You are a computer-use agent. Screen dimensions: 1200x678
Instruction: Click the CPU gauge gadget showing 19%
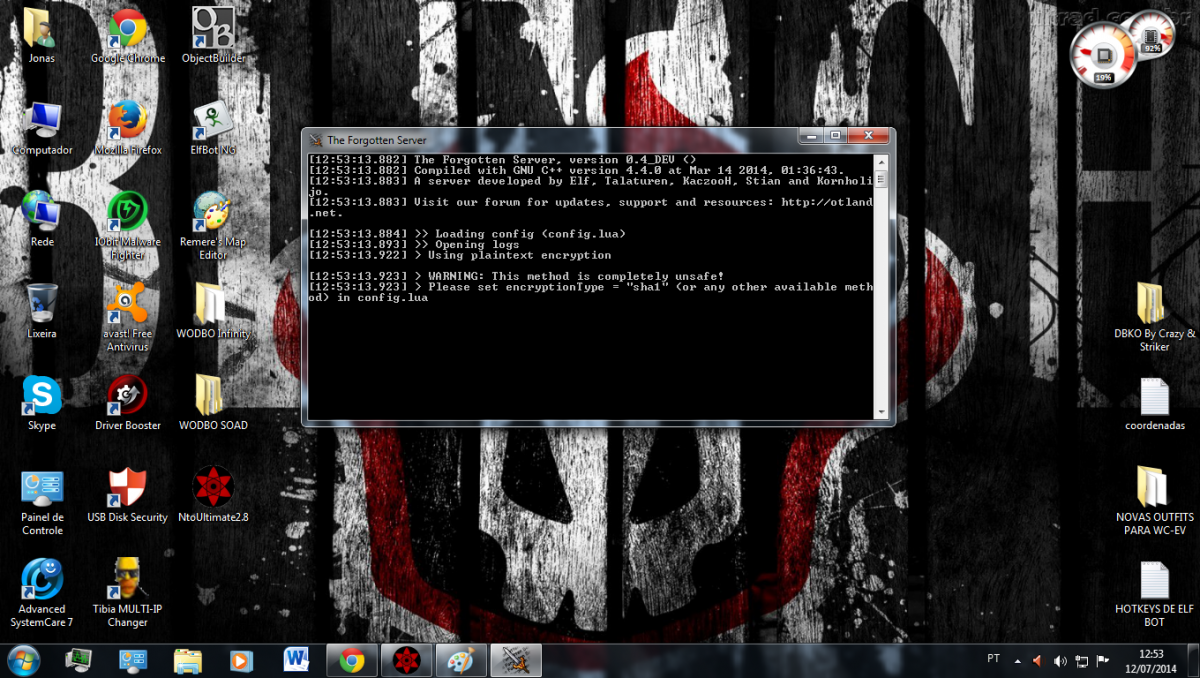pos(1105,56)
